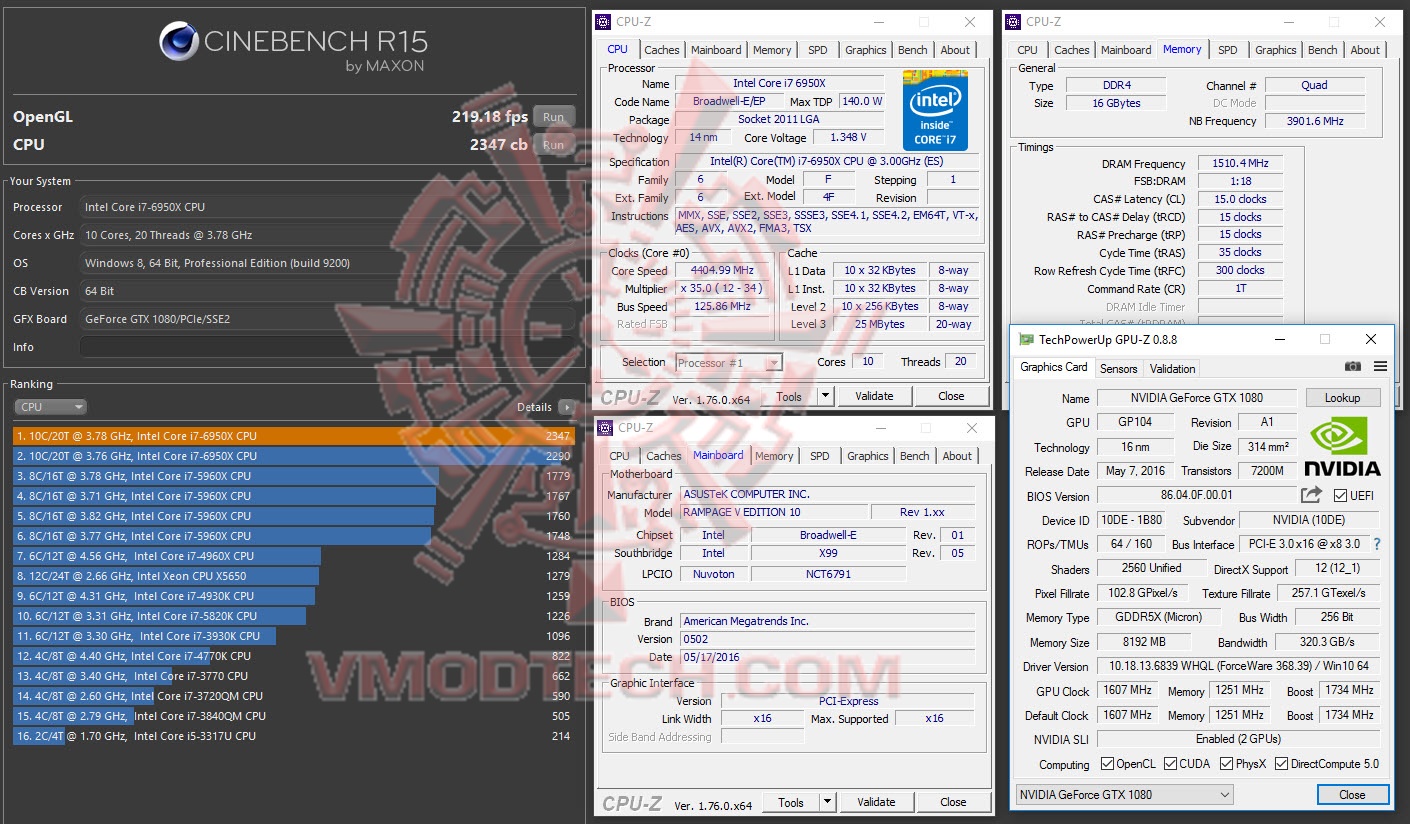The height and width of the screenshot is (824, 1410).
Task: Open CPU tab in the CPU-Z Mainboard window
Action: [620, 456]
